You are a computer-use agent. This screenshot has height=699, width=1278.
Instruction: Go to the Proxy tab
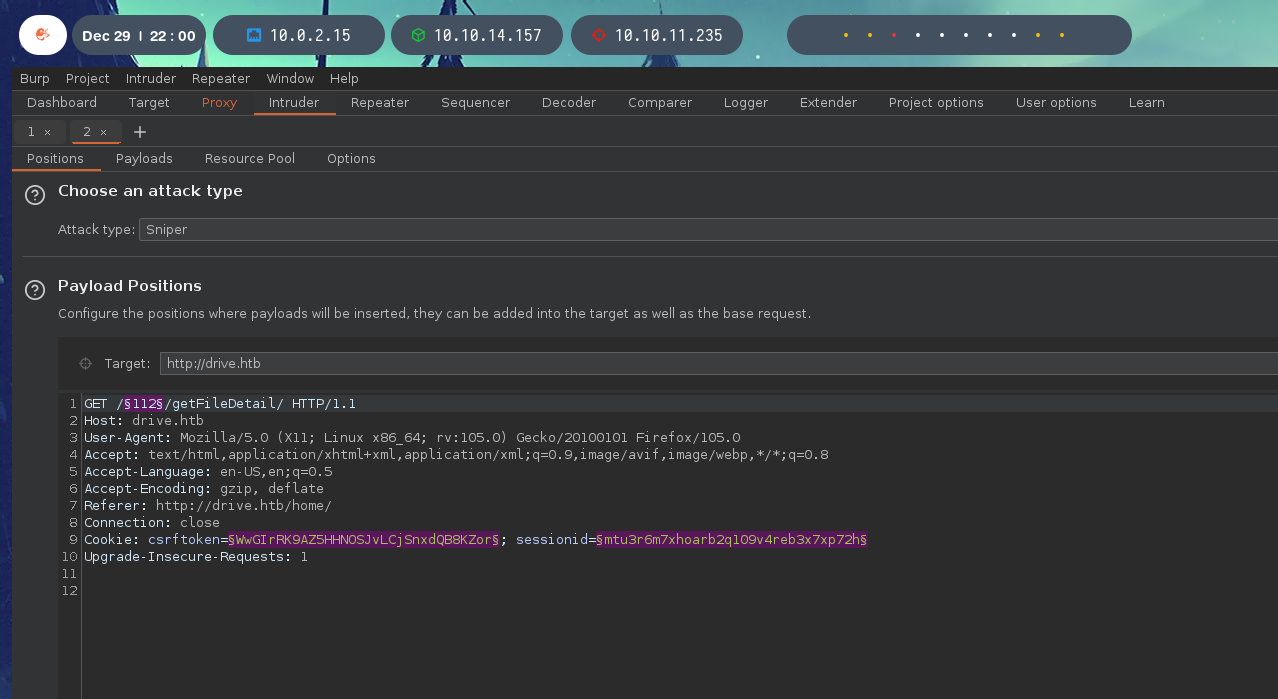[219, 102]
